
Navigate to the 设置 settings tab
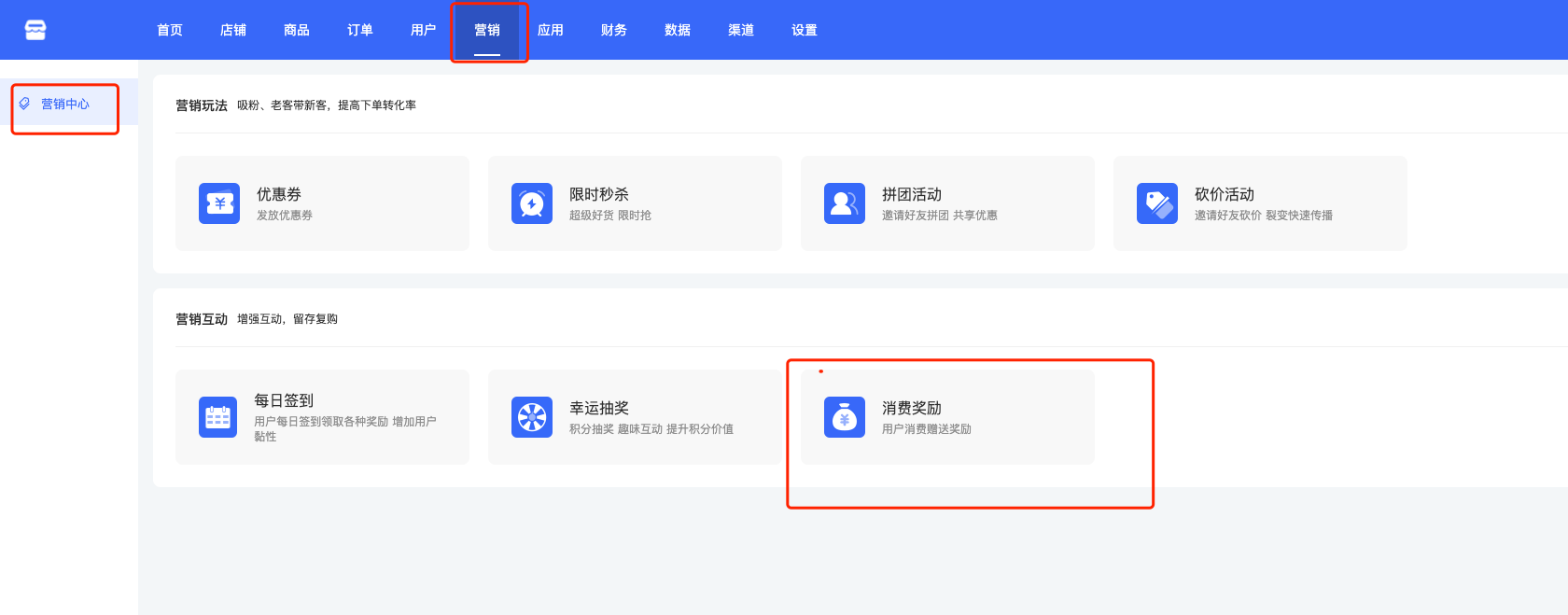pyautogui.click(x=805, y=30)
